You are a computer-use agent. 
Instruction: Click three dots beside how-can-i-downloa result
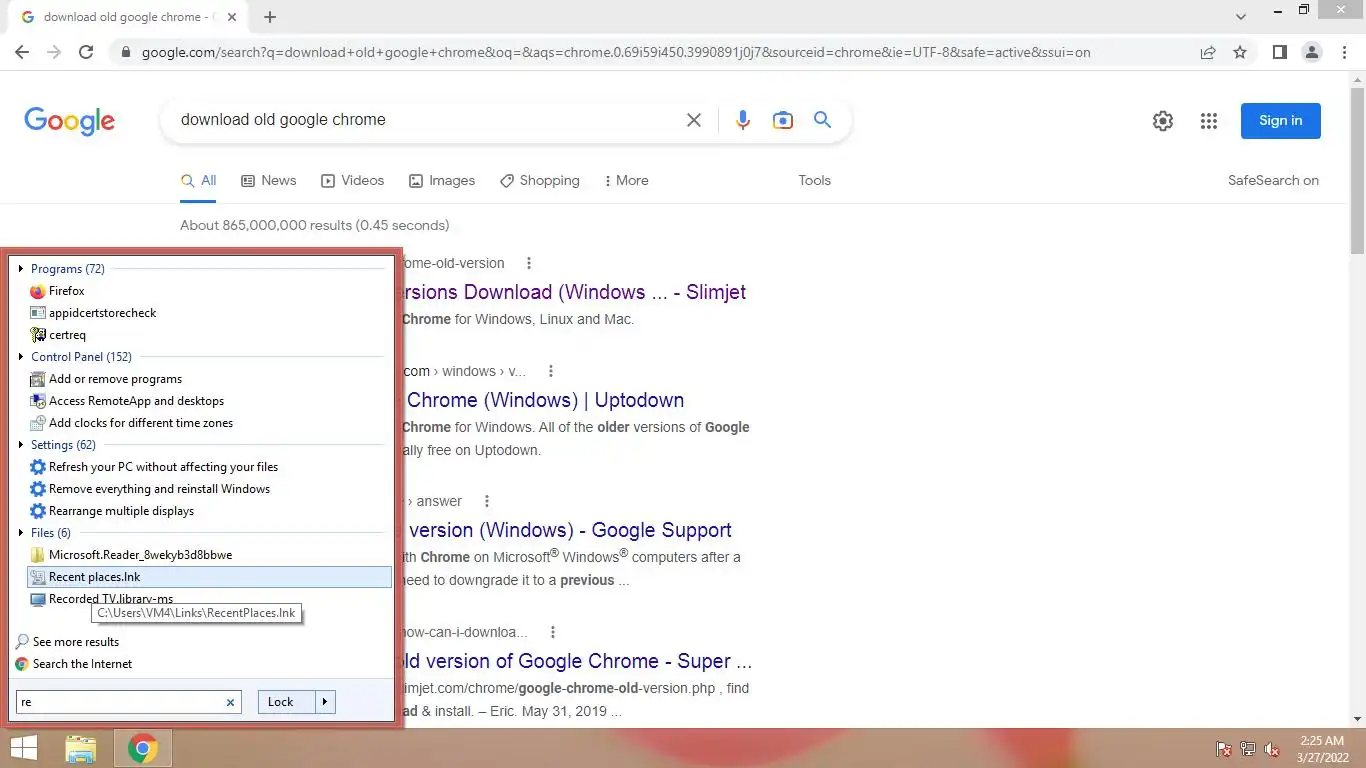[553, 632]
